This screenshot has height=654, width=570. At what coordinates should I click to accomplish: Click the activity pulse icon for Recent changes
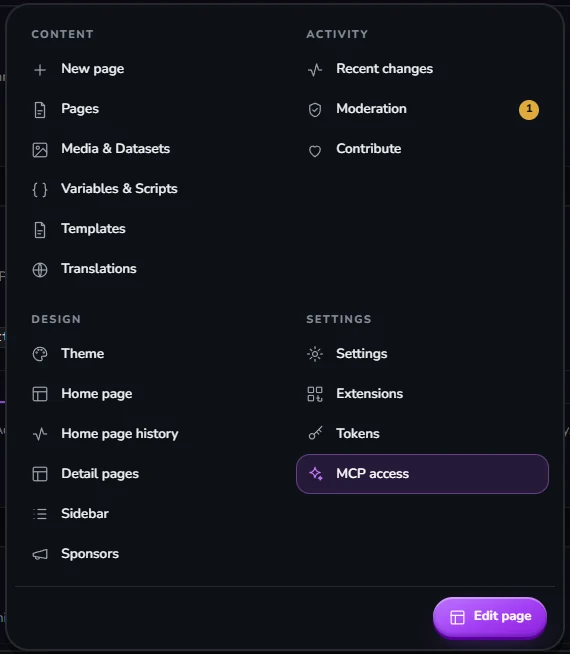tap(315, 70)
